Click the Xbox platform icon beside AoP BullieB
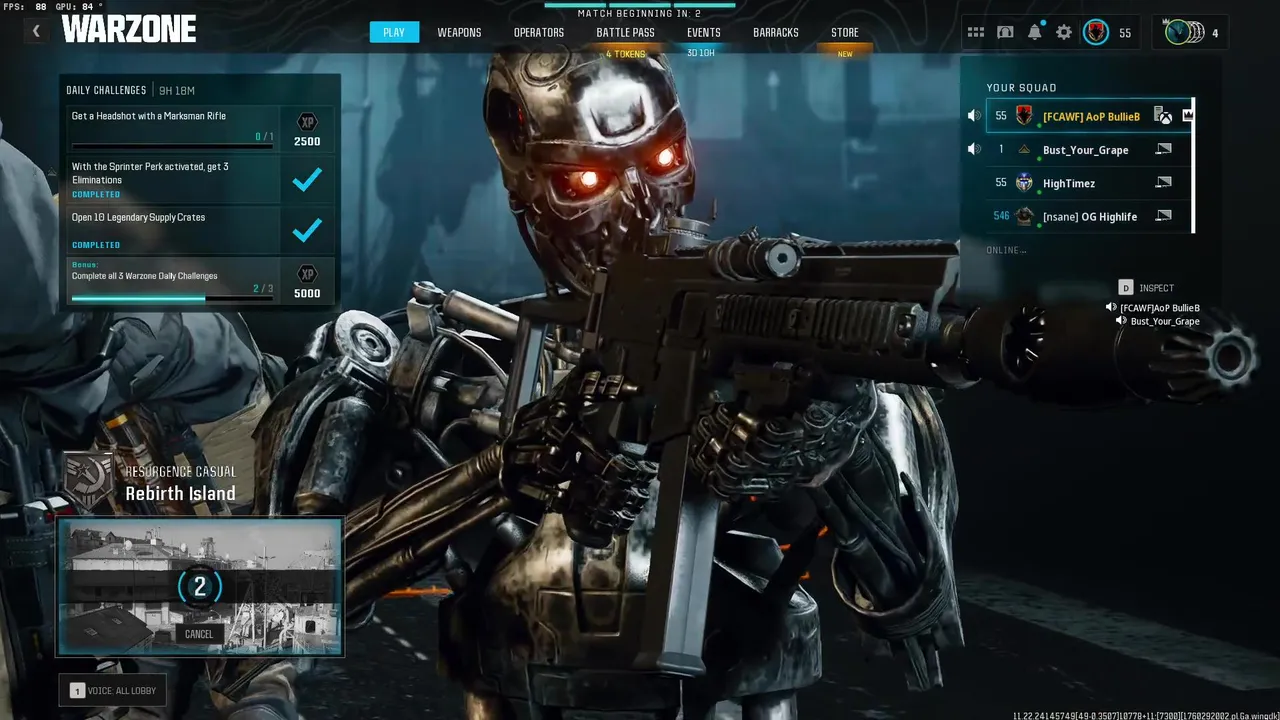 (1163, 116)
